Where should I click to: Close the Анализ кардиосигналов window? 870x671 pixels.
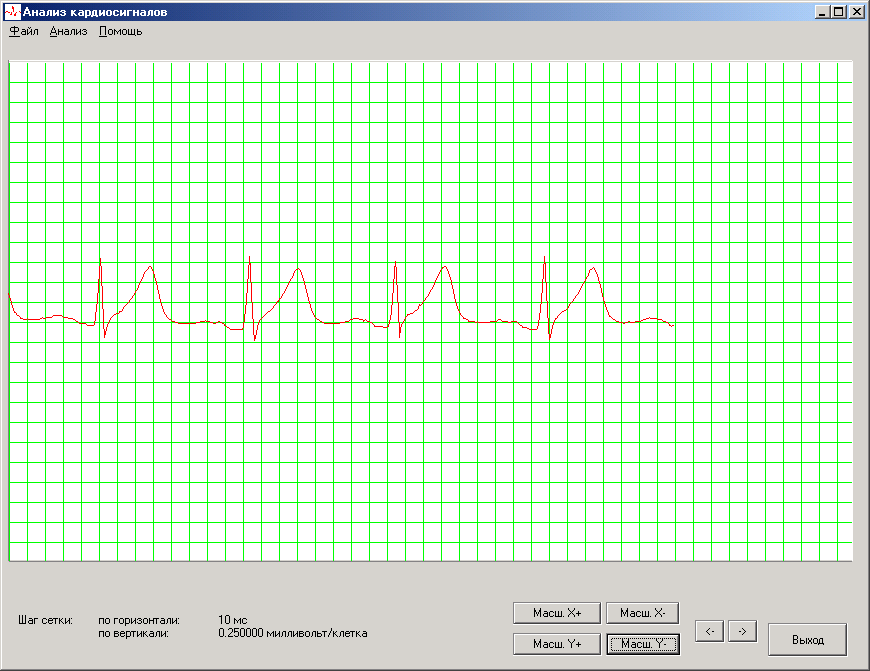pyautogui.click(x=856, y=12)
